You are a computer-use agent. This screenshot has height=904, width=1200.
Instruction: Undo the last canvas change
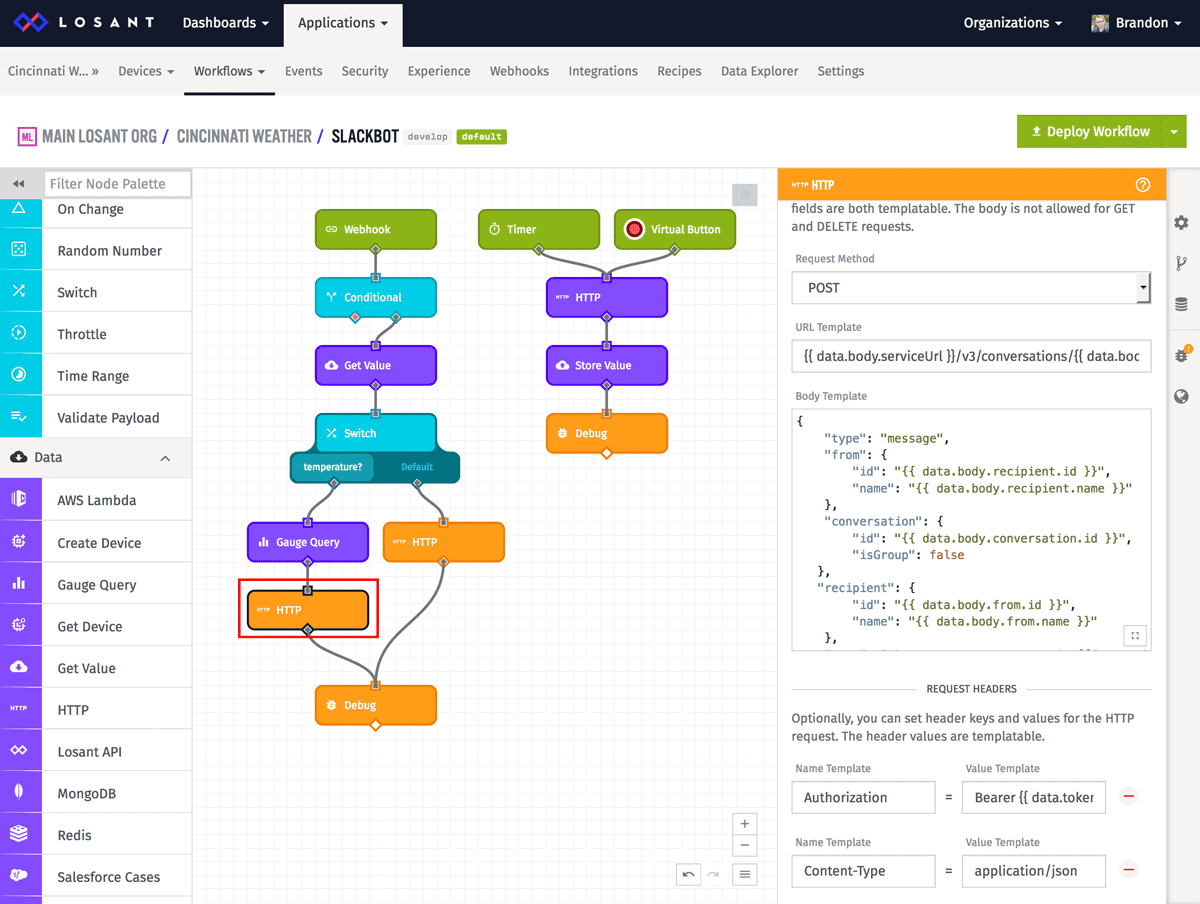tap(688, 874)
